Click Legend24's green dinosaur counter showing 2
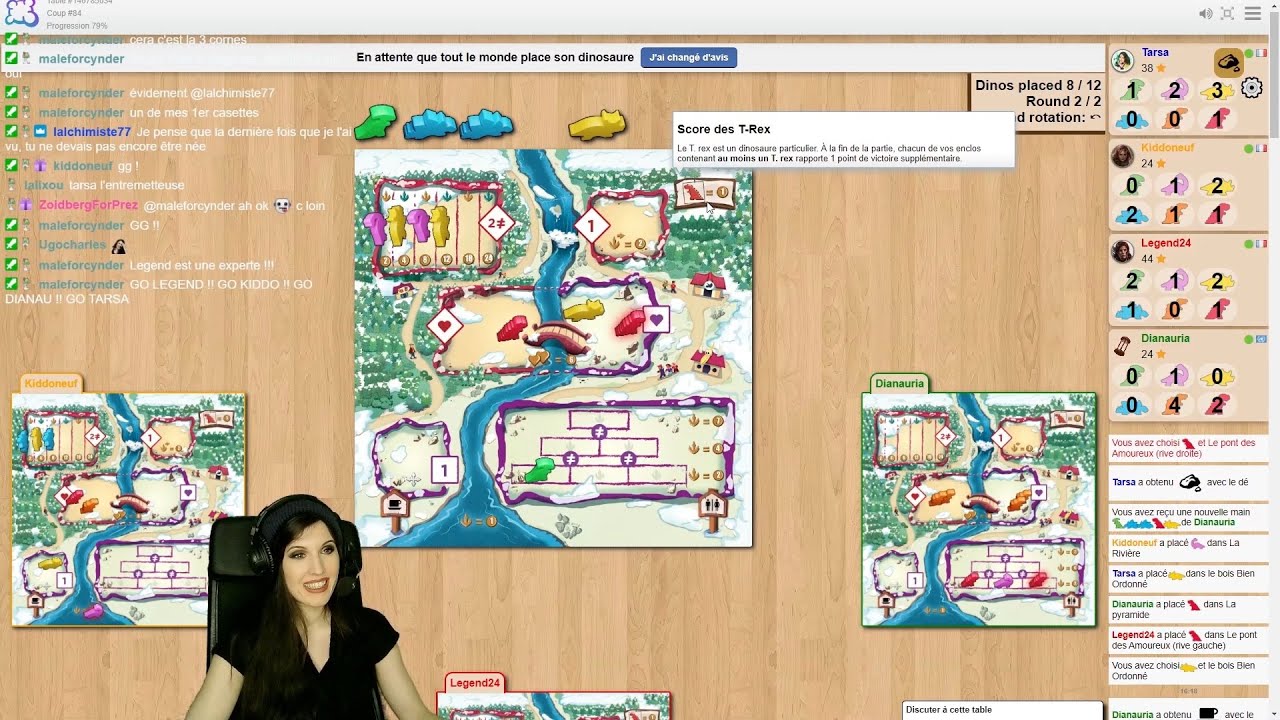1280x720 pixels. (x=1131, y=281)
